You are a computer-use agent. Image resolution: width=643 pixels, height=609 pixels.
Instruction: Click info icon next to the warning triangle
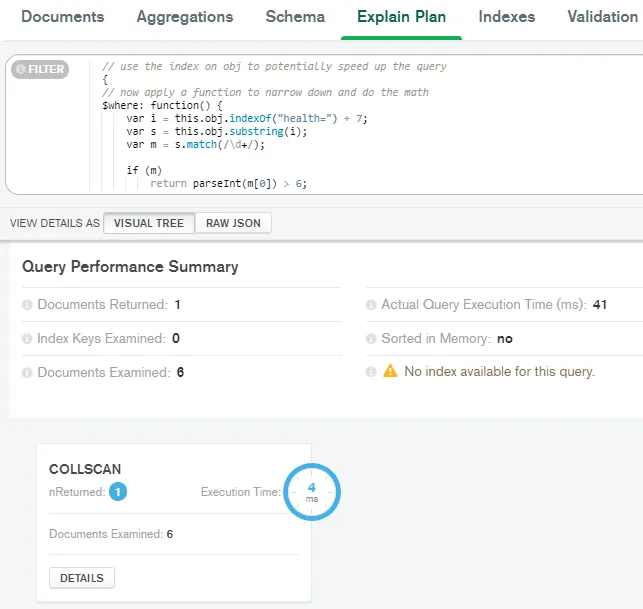(x=372, y=372)
